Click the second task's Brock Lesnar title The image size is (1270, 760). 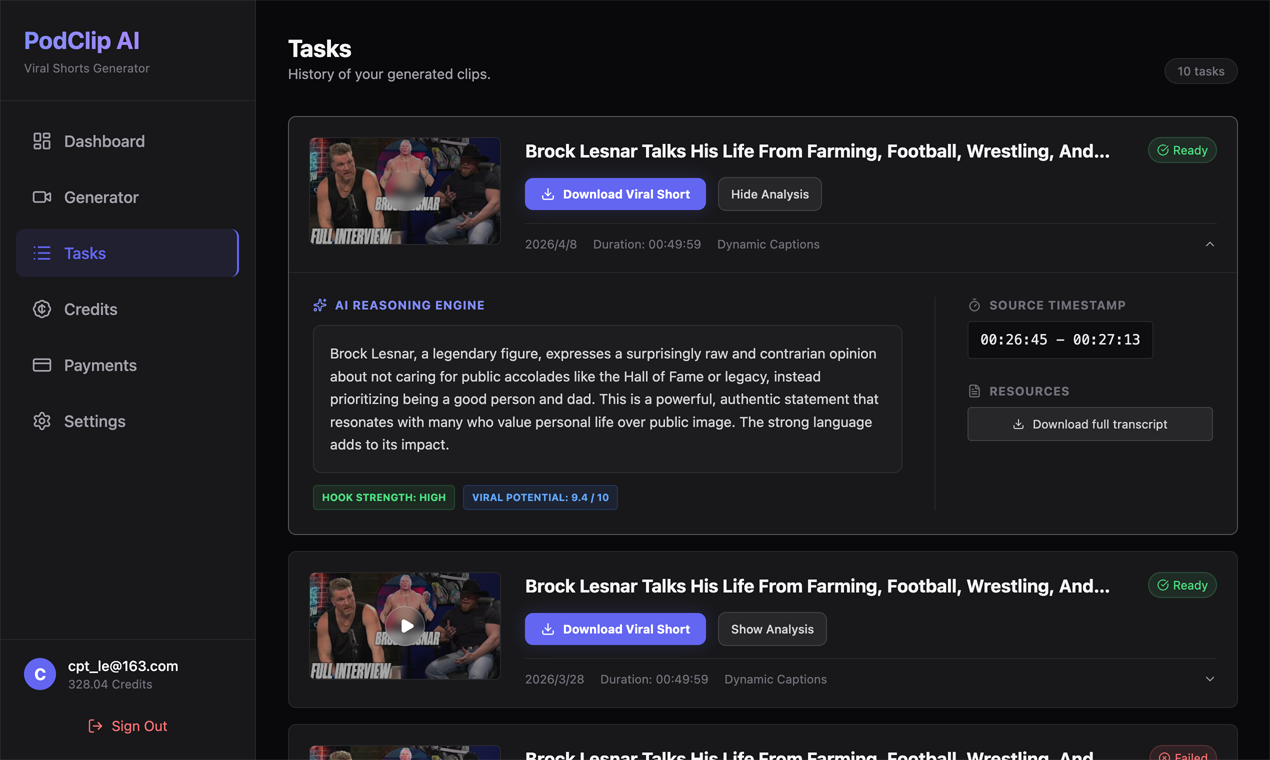click(817, 586)
